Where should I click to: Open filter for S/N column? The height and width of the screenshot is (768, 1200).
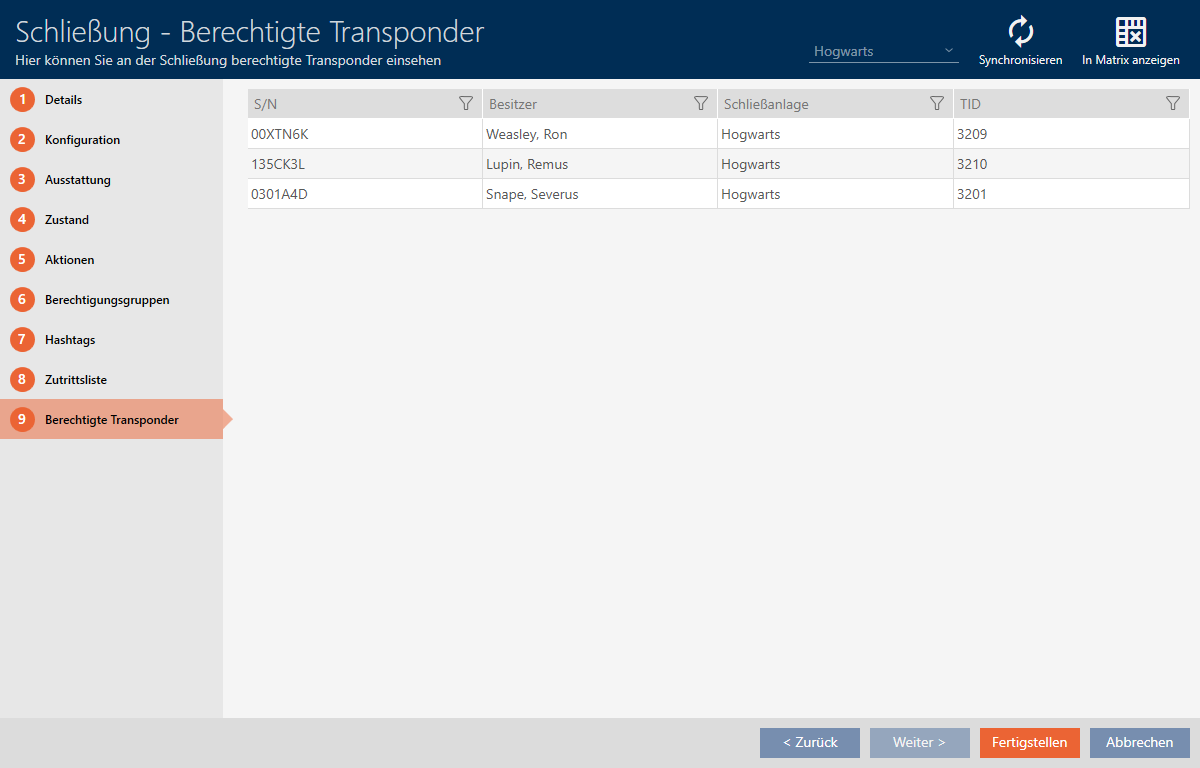point(465,103)
